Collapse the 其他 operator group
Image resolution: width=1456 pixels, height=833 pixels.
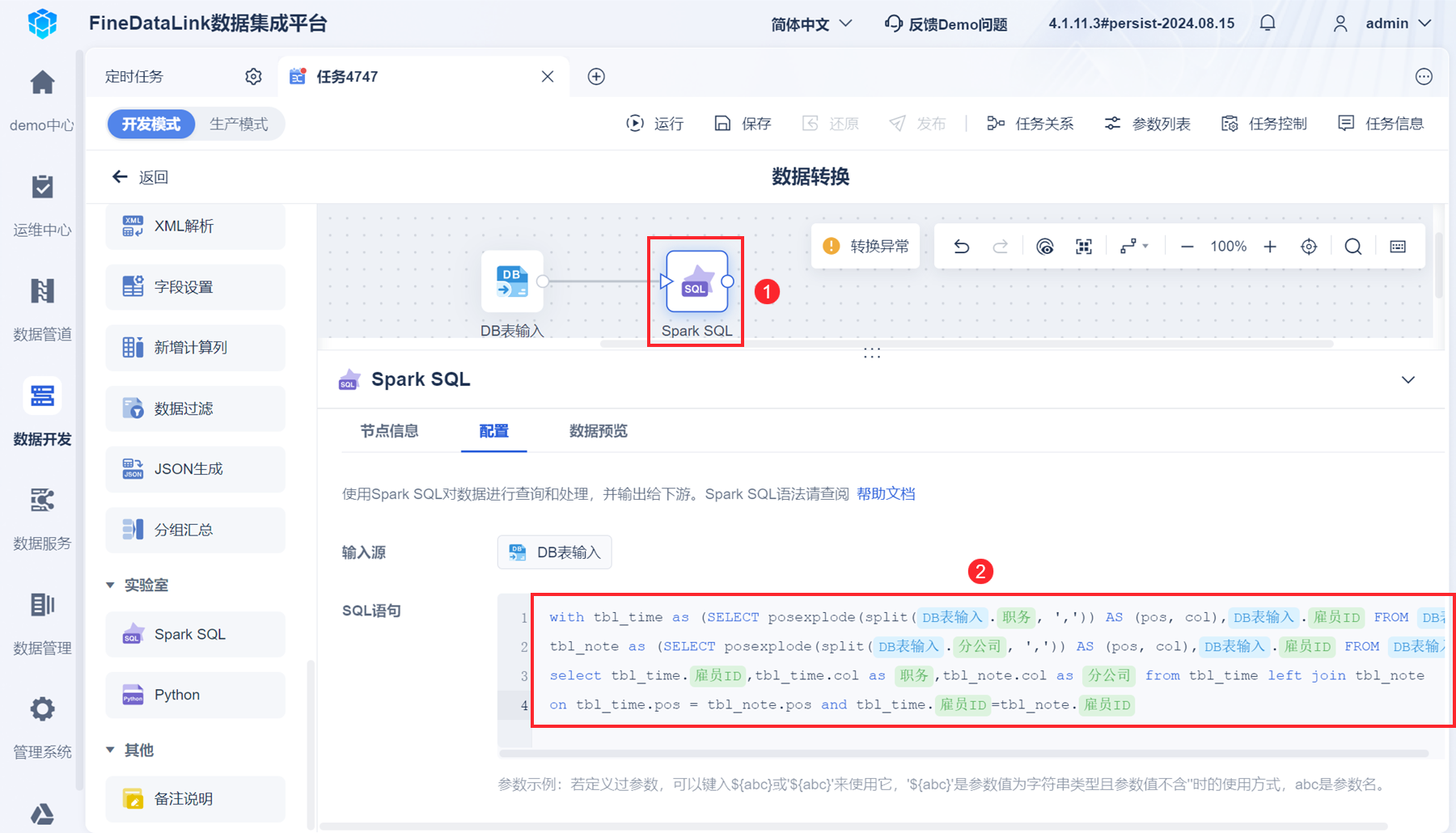click(110, 750)
